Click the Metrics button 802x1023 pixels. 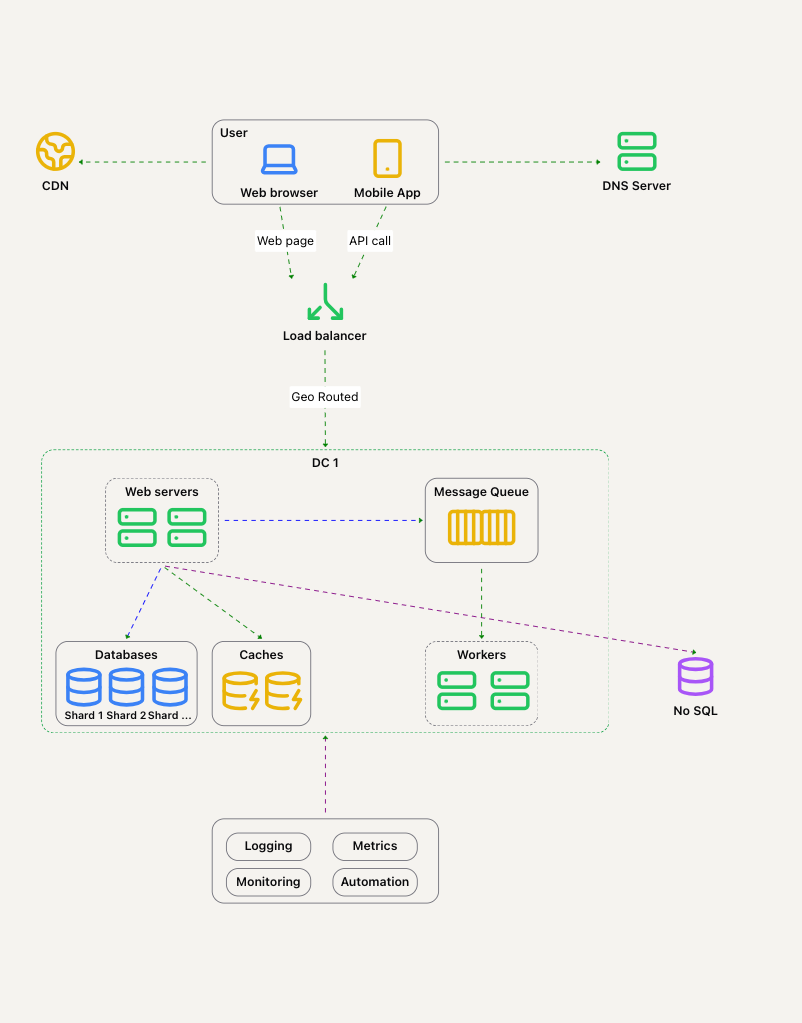375,846
